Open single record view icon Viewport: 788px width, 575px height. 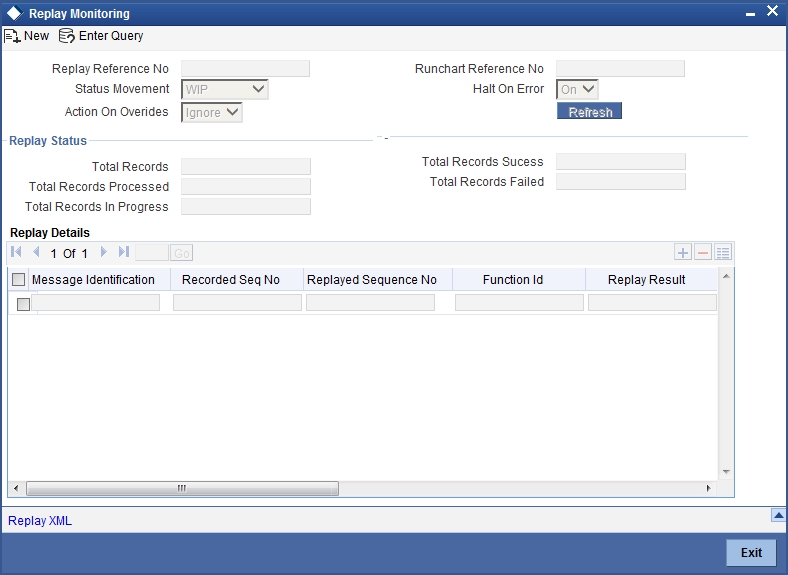(x=723, y=252)
